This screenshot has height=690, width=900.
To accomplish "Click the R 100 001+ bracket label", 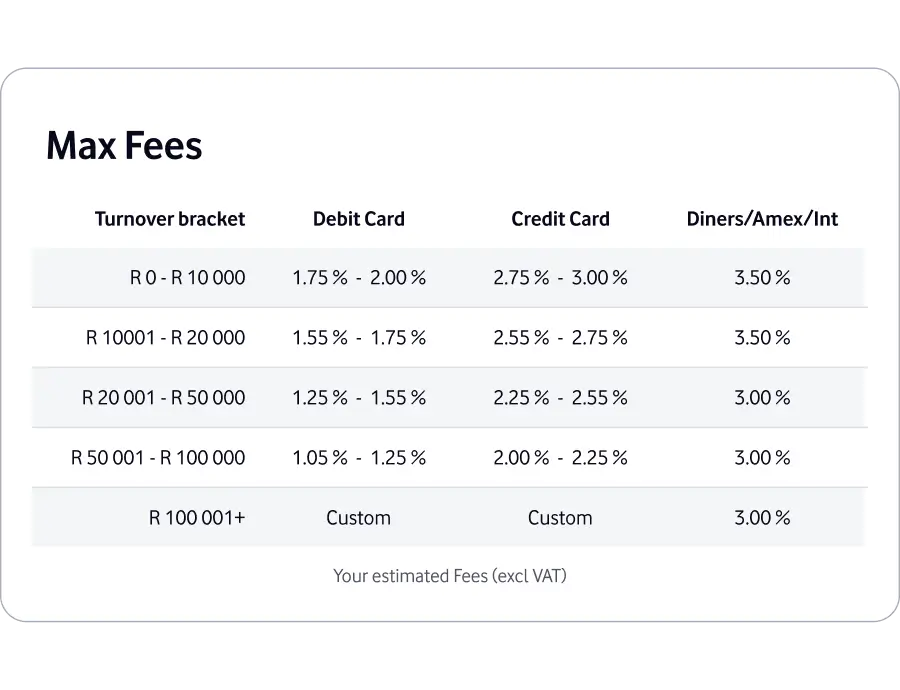I will coord(197,518).
